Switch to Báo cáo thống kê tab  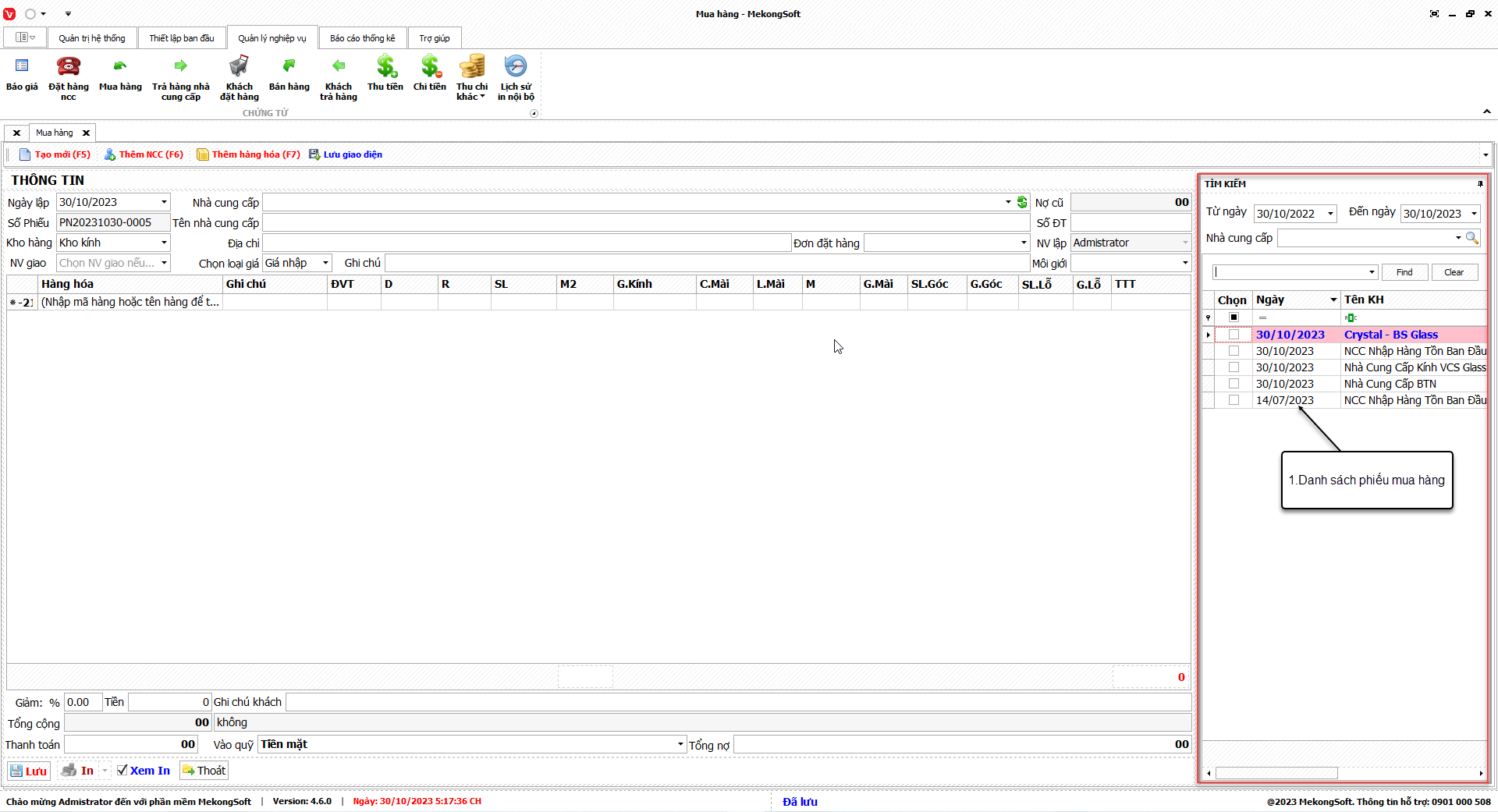point(363,38)
